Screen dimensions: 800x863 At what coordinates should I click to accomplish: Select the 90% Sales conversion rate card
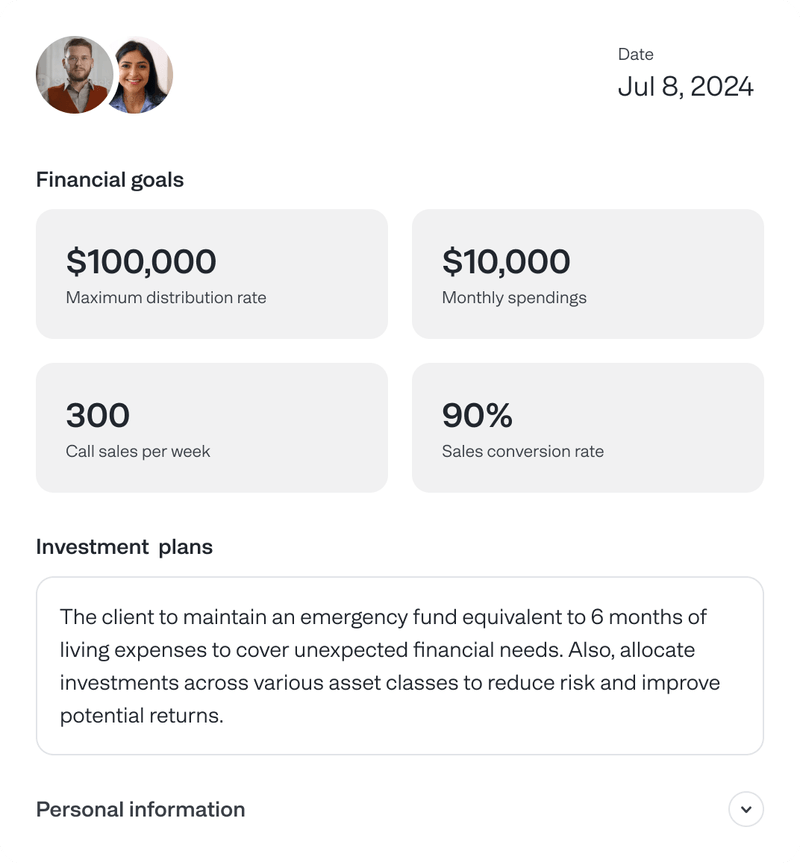[x=587, y=427]
